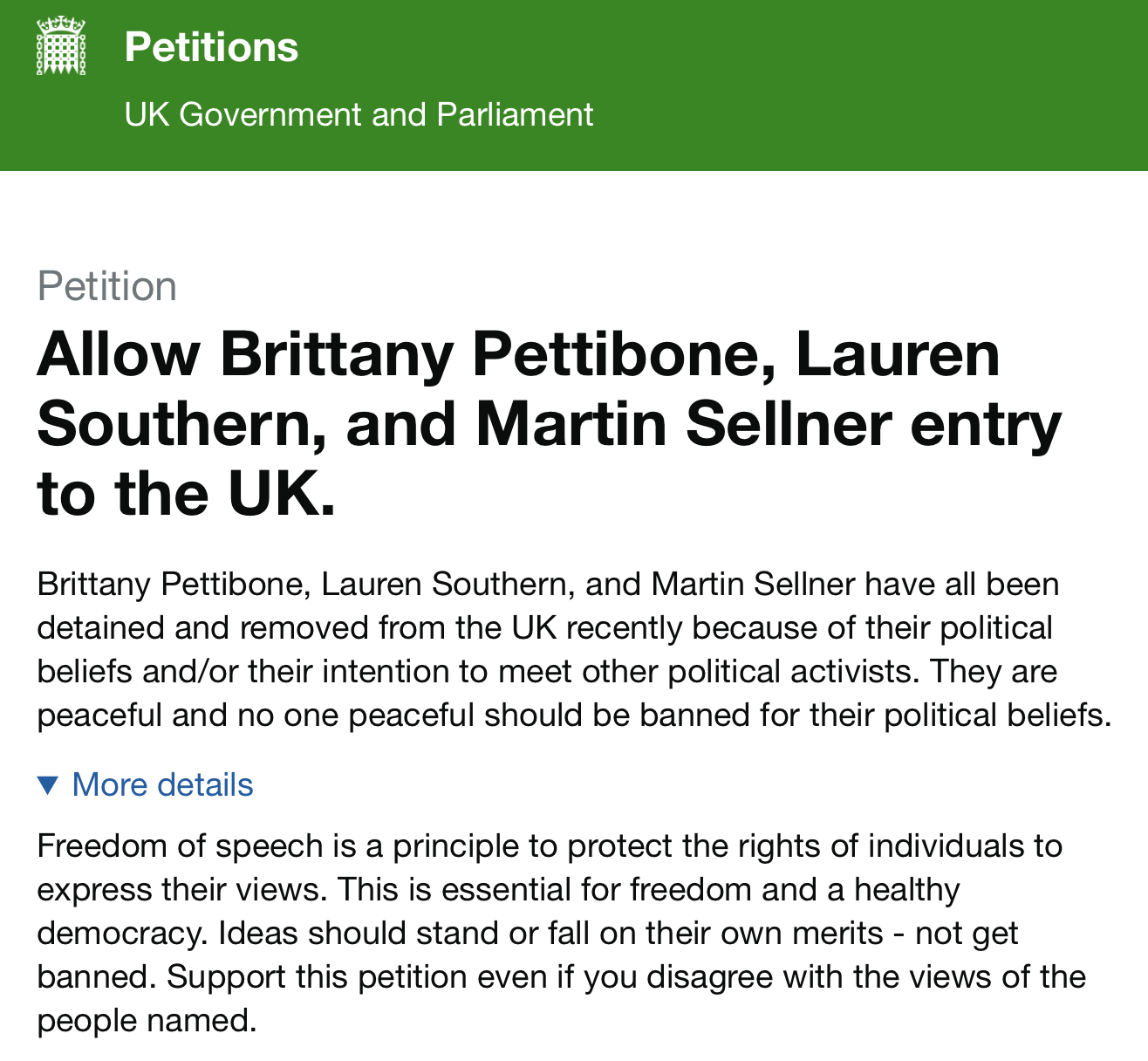Viewport: 1148px width, 1061px height.
Task: Click the petition title starting with Allow Brittany Pettibone
Action: (x=518, y=354)
